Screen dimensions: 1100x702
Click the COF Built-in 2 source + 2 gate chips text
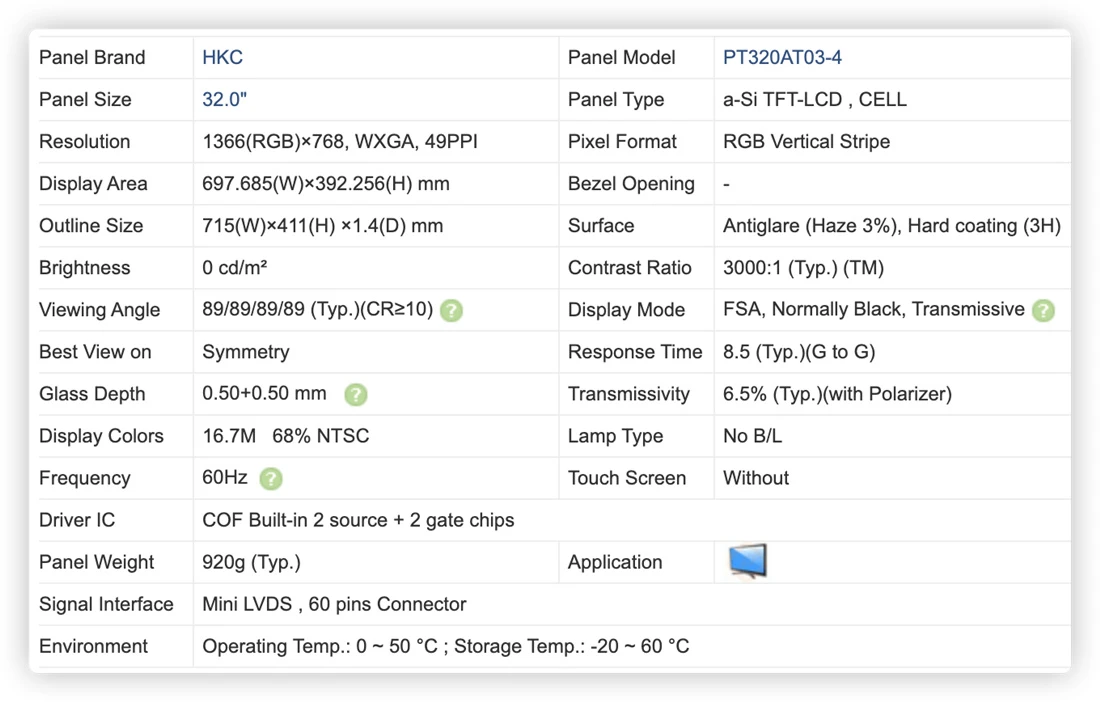[x=358, y=520]
